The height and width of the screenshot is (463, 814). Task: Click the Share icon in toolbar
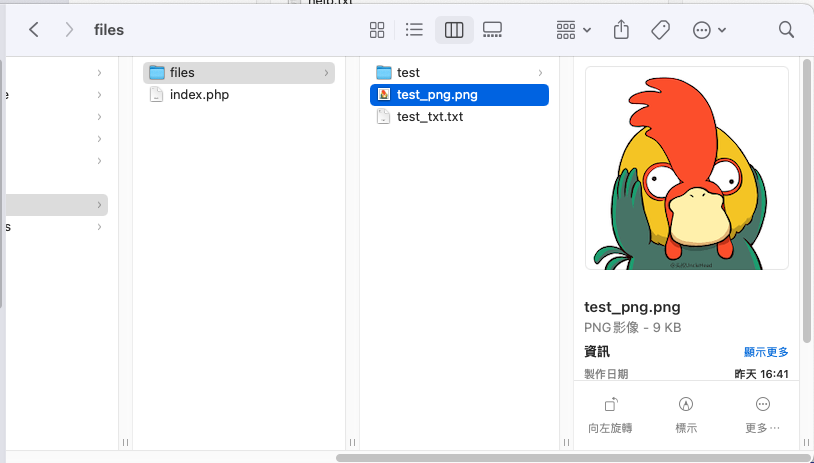tap(621, 30)
